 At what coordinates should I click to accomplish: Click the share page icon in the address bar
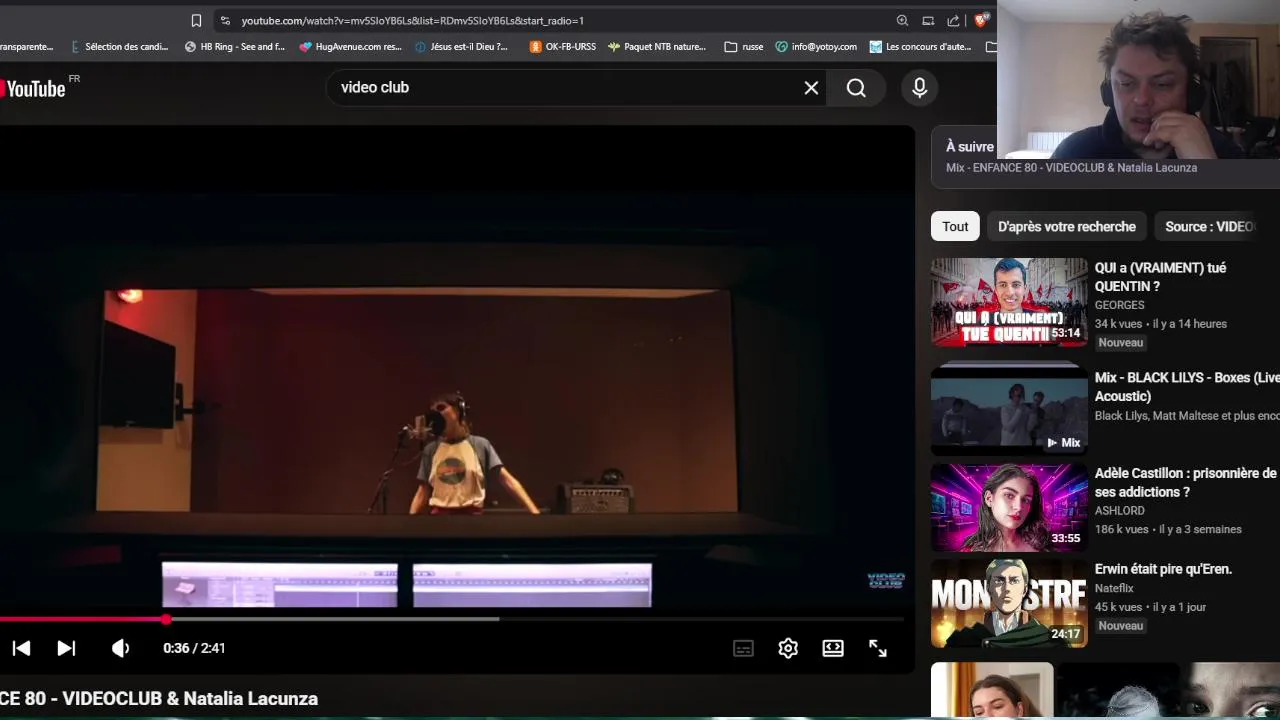[x=953, y=20]
